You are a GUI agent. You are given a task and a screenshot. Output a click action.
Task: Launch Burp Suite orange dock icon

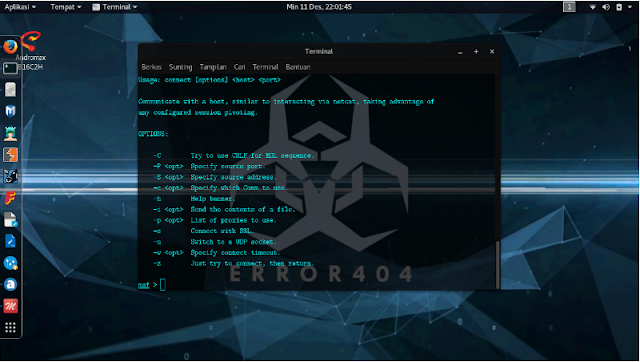click(10, 155)
